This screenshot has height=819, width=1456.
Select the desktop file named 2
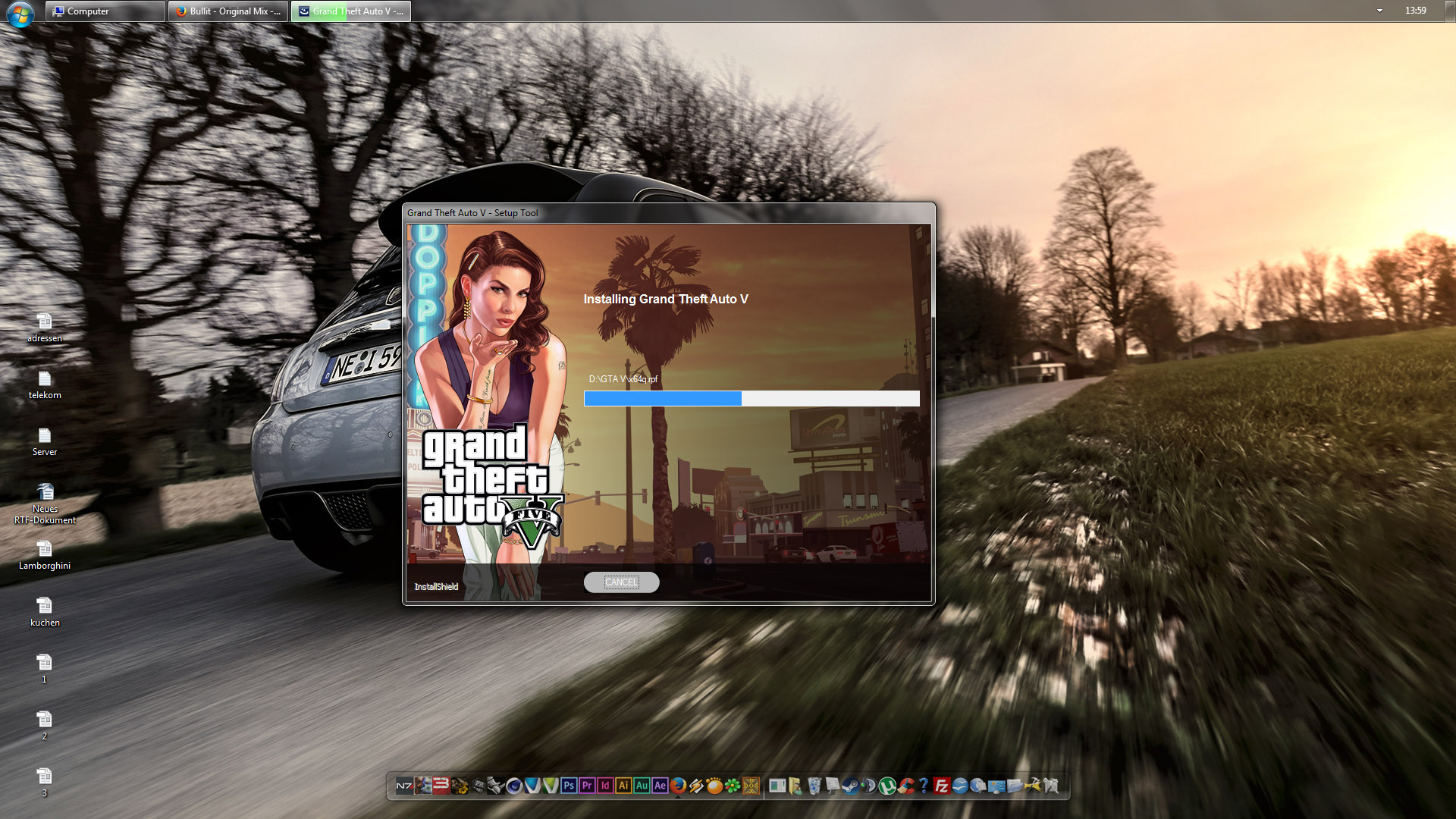pos(44,725)
